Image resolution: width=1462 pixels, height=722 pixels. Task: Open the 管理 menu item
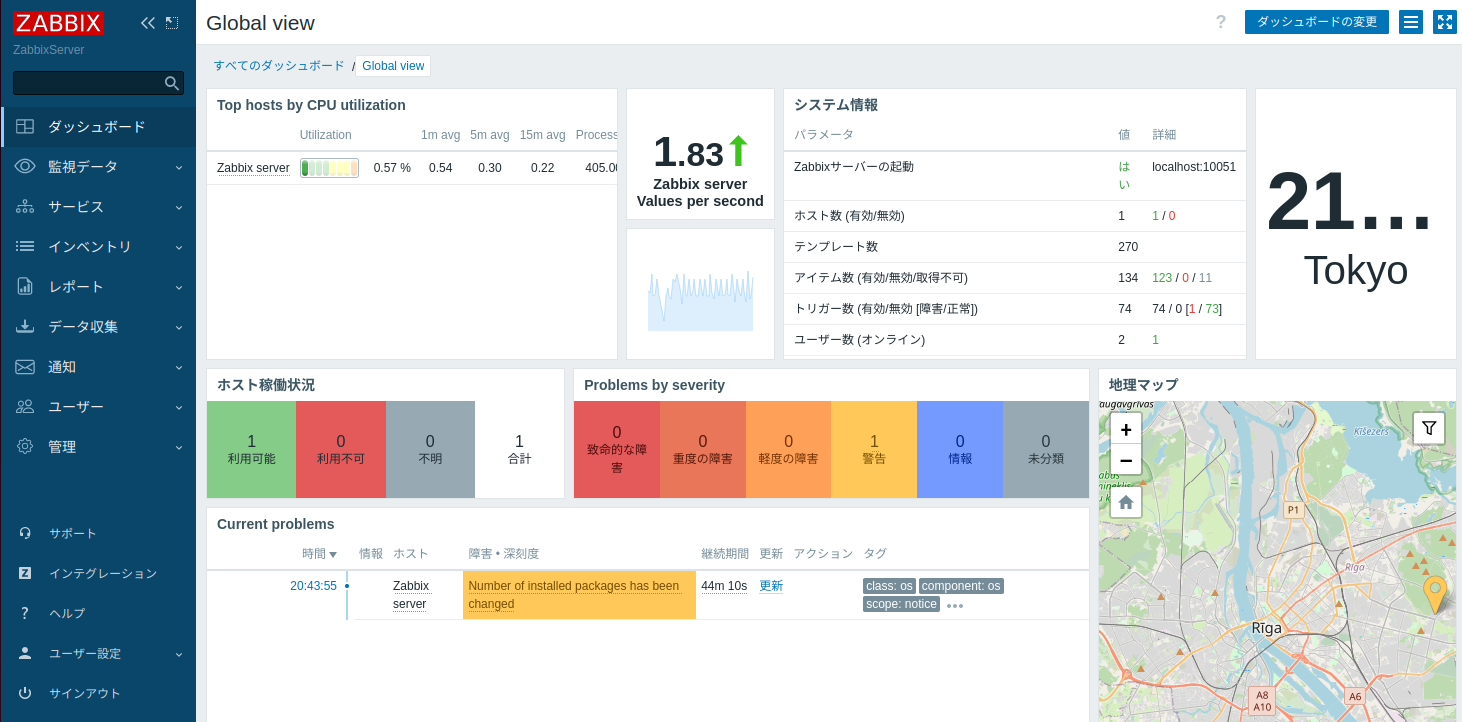tap(24, 446)
